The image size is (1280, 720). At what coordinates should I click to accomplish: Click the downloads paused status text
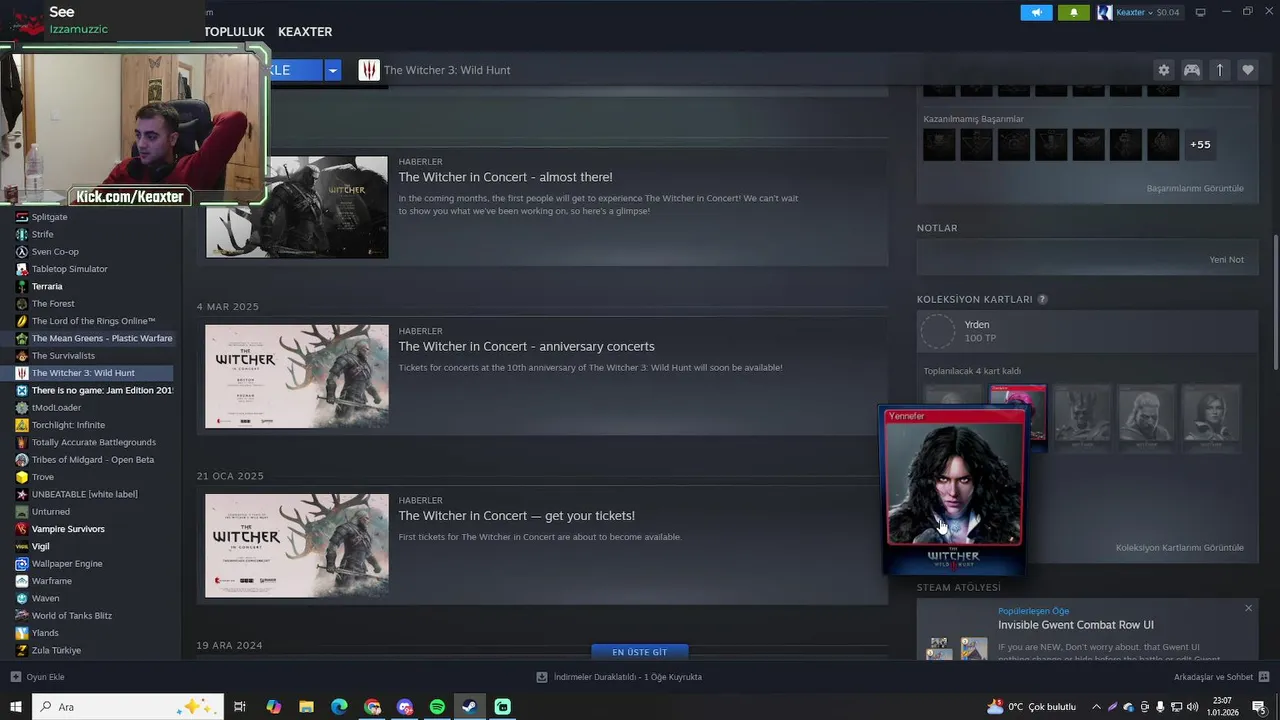point(627,677)
